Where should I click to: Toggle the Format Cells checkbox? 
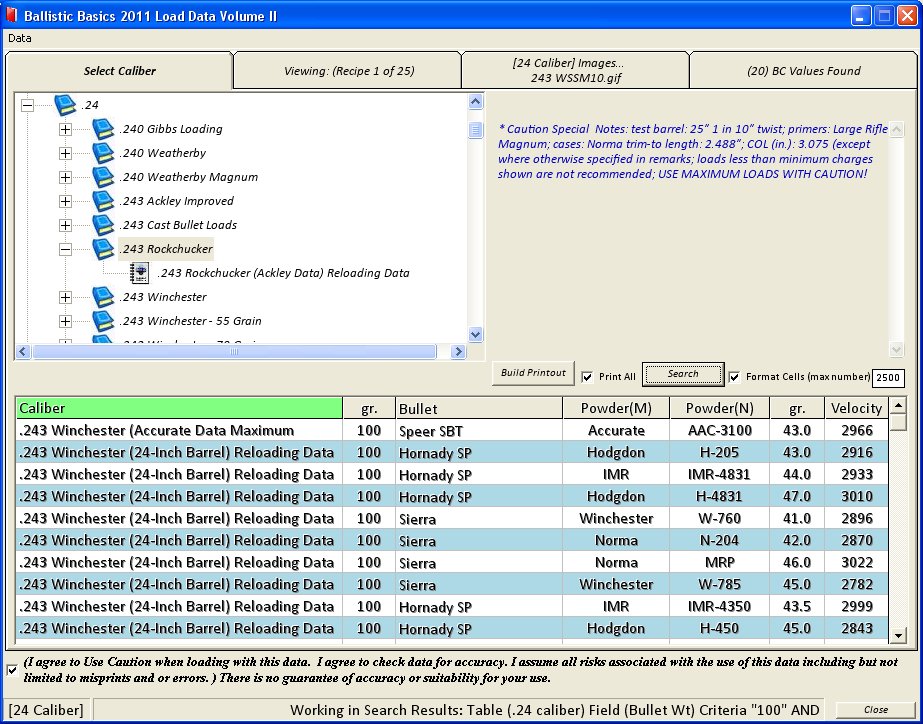(735, 377)
